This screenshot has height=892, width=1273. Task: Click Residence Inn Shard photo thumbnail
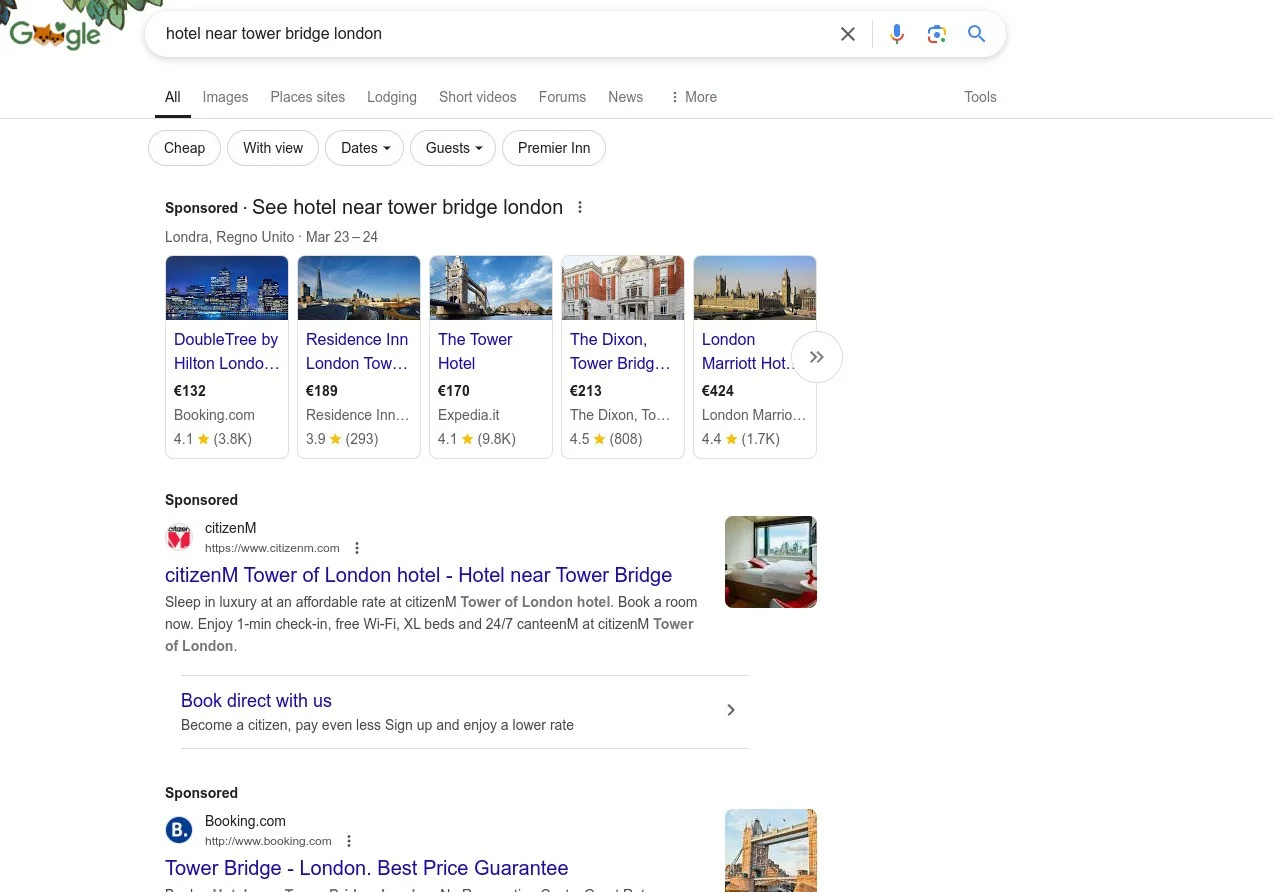(359, 288)
